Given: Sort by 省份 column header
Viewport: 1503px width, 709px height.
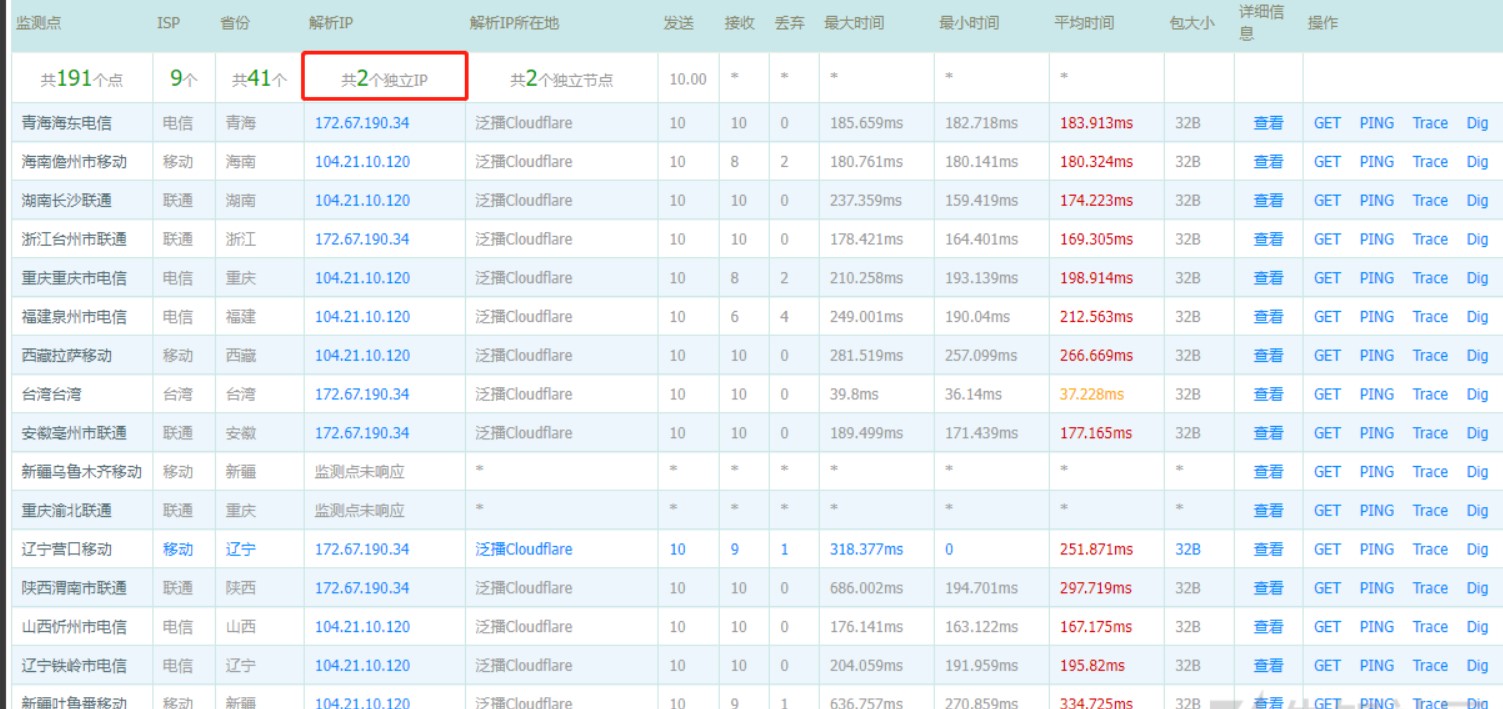Looking at the screenshot, I should point(235,23).
